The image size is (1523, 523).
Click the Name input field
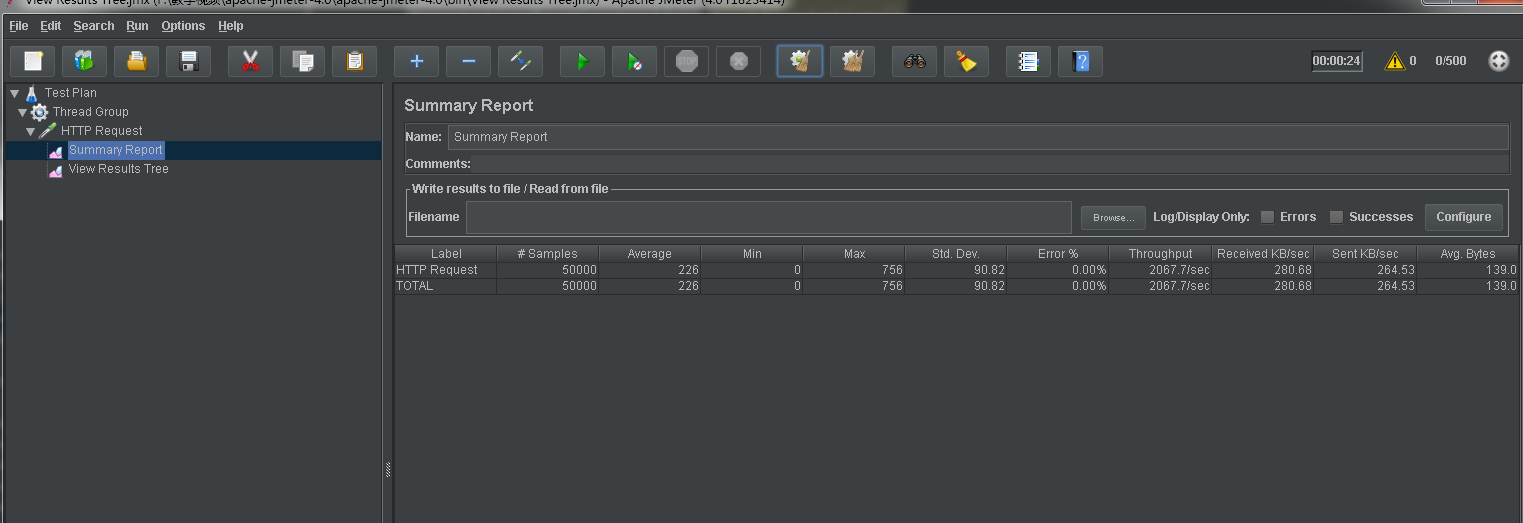[x=978, y=137]
